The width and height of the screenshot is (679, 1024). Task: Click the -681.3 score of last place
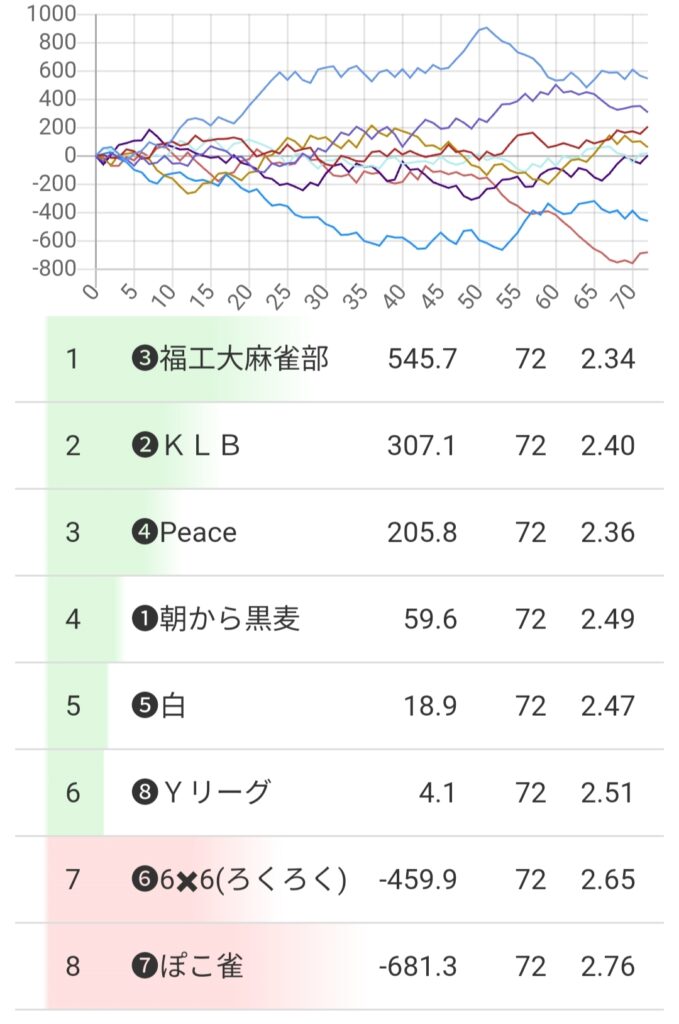coord(418,967)
